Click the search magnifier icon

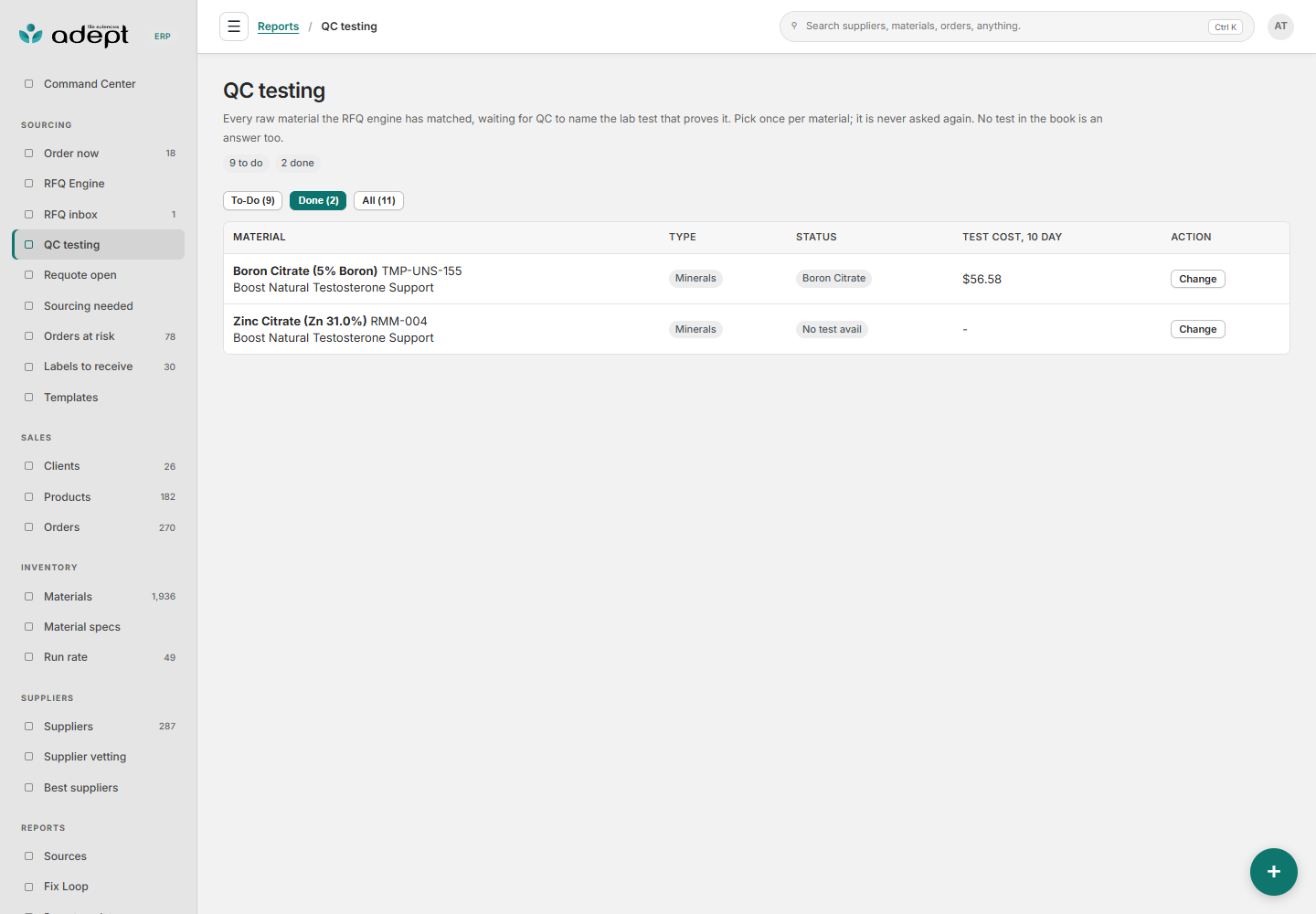coord(794,26)
